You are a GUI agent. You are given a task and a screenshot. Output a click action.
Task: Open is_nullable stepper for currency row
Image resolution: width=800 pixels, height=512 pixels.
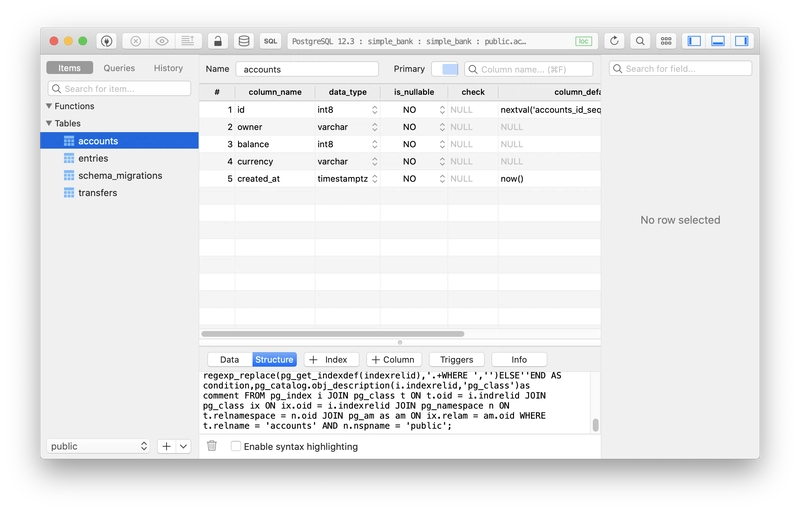tap(442, 162)
